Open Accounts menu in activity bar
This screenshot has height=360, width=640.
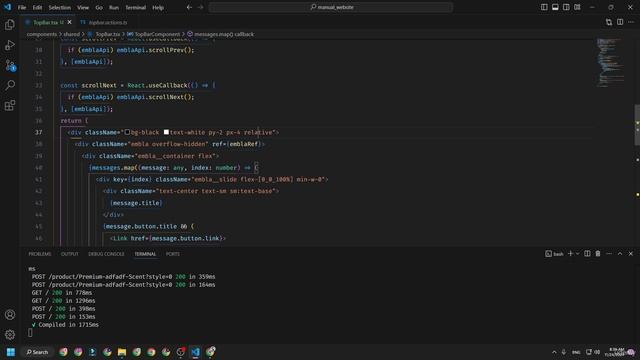[x=10, y=315]
